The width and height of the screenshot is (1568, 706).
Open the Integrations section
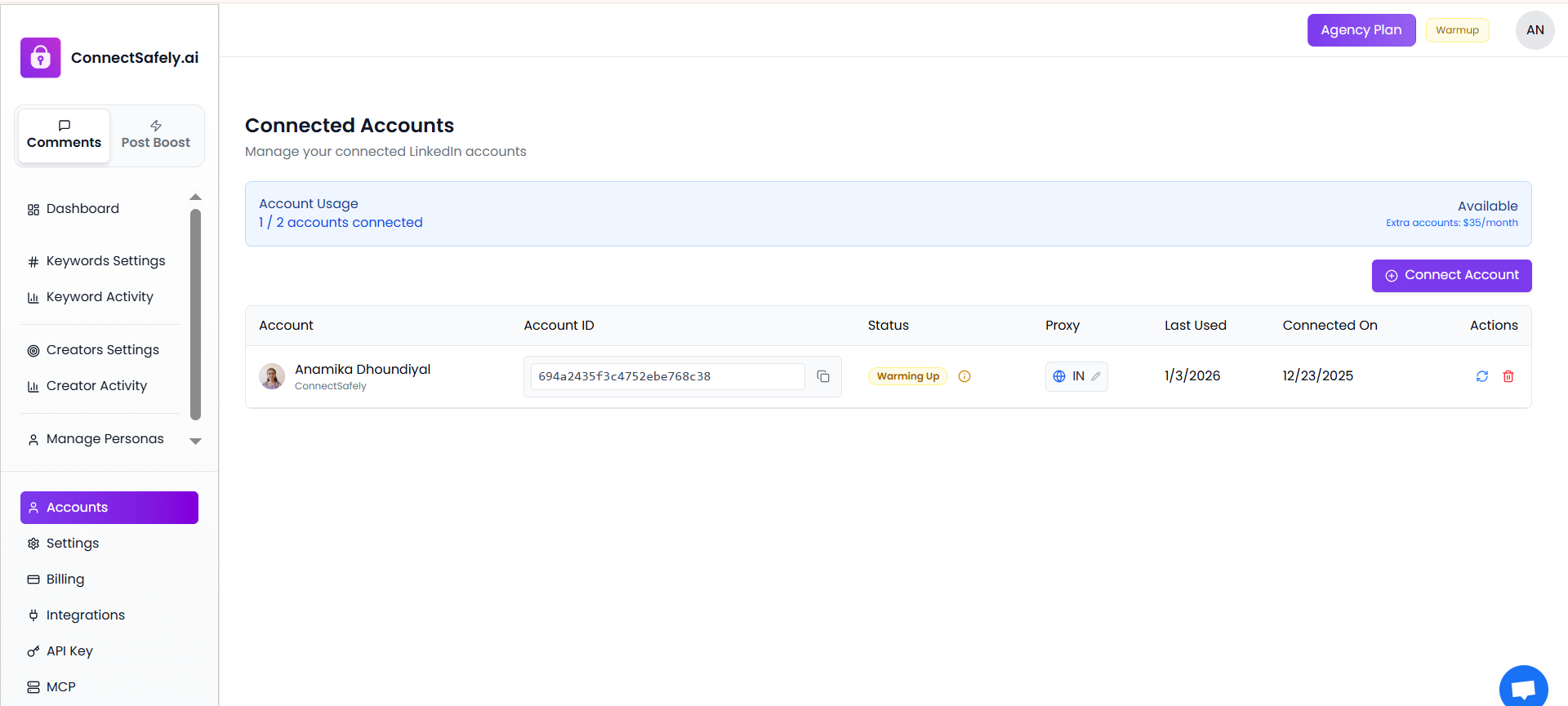pyautogui.click(x=85, y=615)
